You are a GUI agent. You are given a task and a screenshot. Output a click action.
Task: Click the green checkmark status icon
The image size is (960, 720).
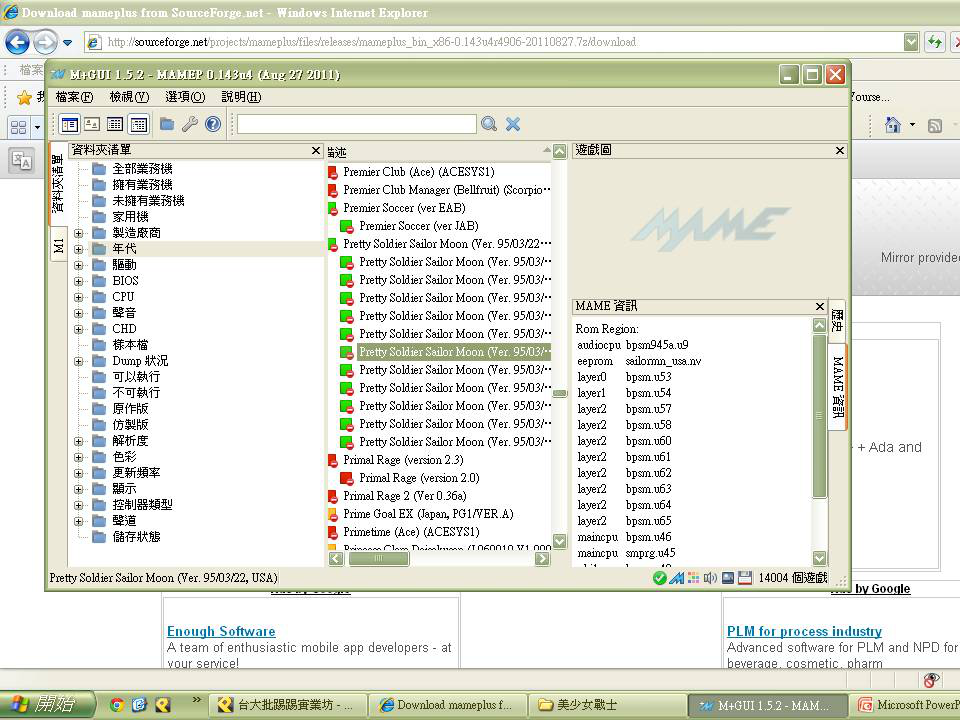point(659,578)
